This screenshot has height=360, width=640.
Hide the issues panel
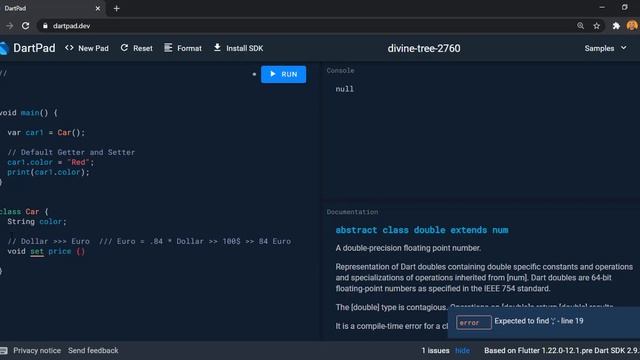pos(462,351)
